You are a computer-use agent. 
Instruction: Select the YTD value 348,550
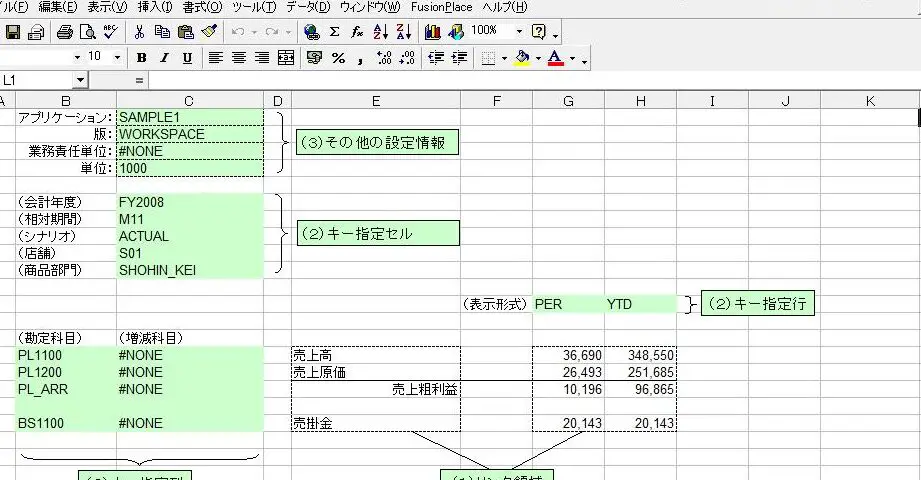tap(640, 355)
